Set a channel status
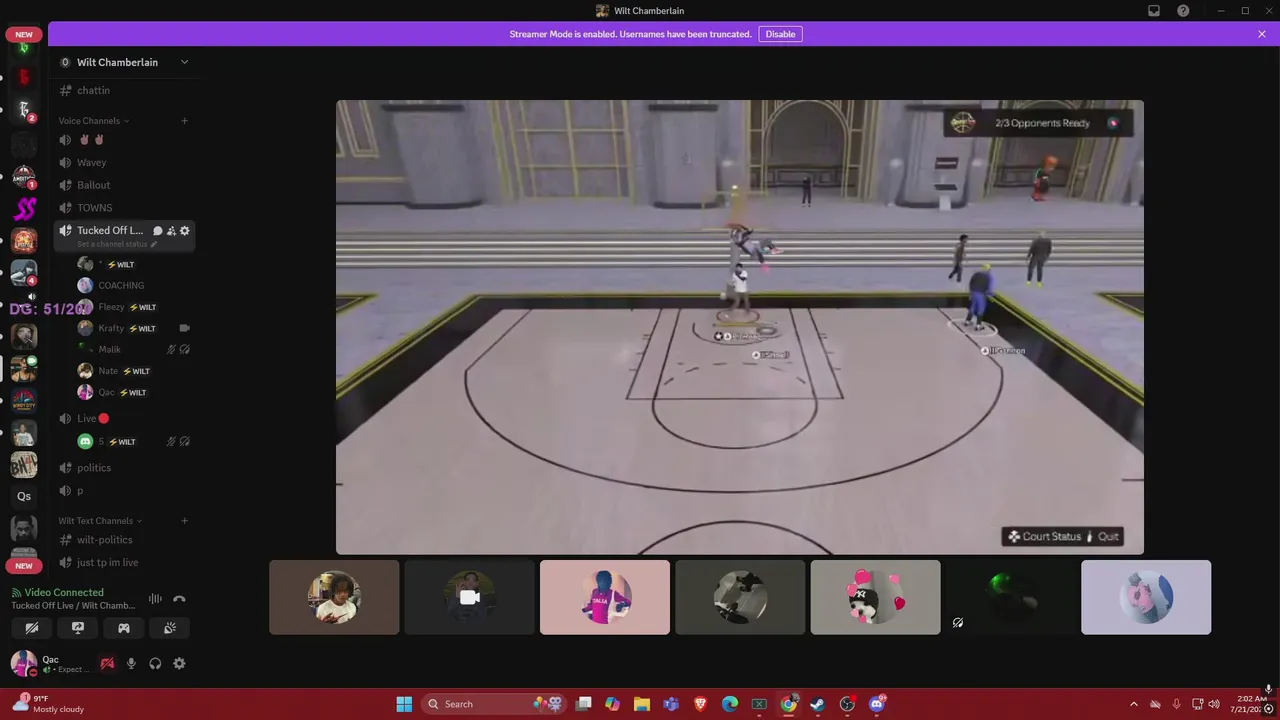 coord(117,244)
